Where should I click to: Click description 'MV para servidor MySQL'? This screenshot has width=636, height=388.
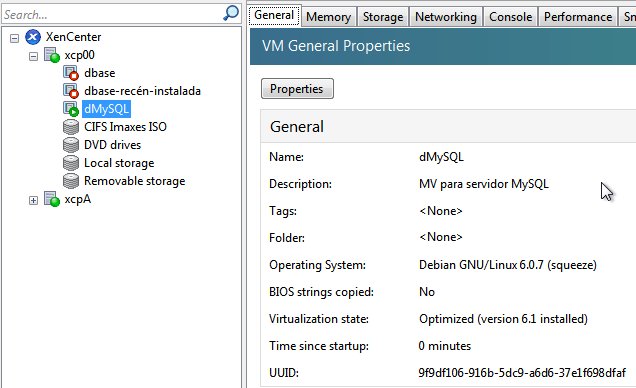484,184
